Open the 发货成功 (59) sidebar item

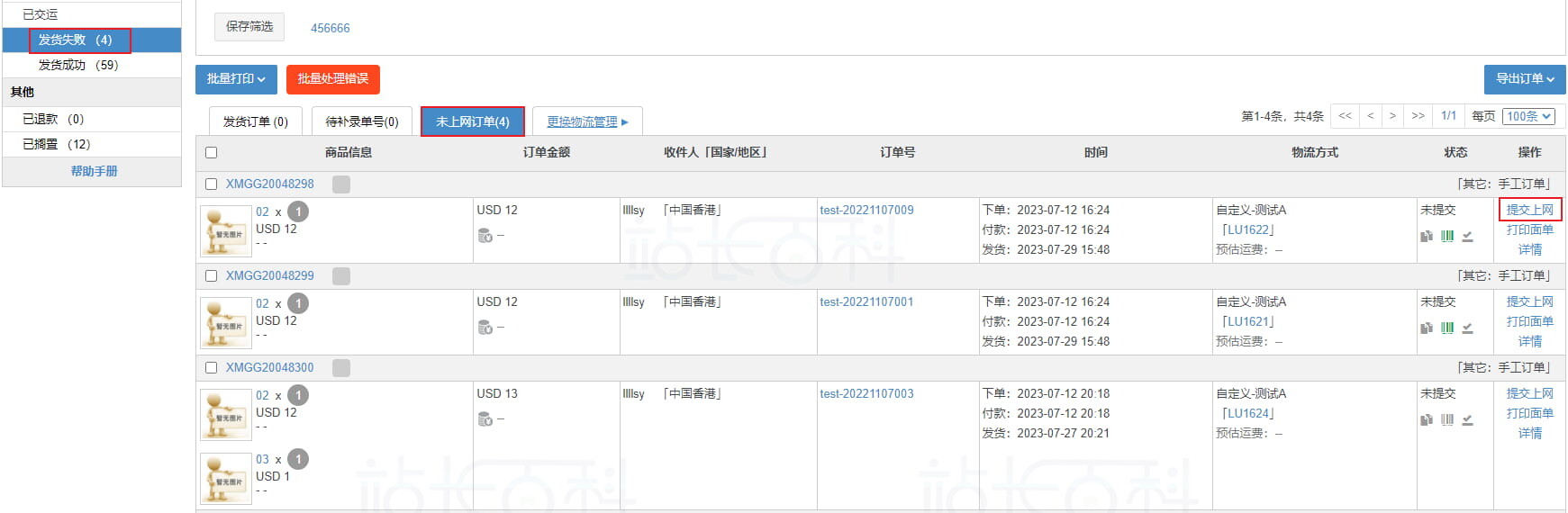[77, 65]
